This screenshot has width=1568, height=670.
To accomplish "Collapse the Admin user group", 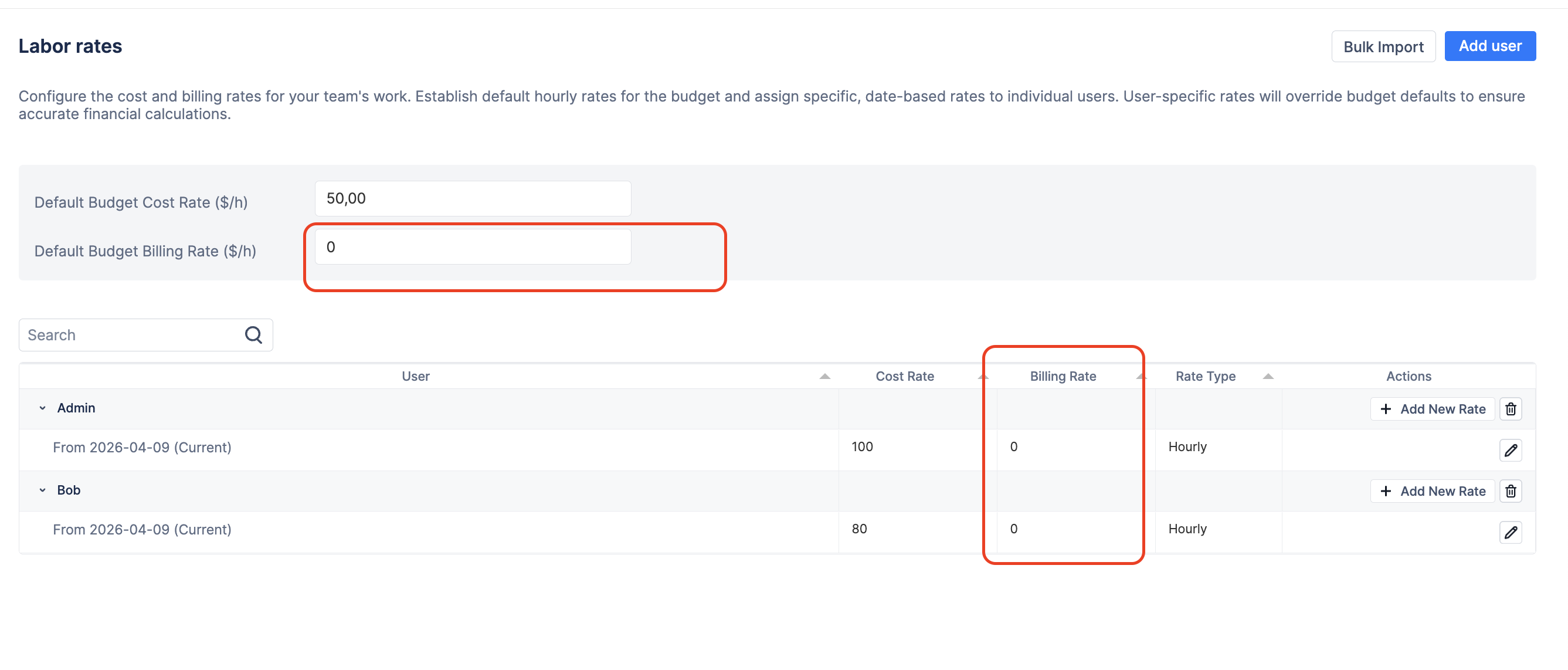I will tap(43, 408).
